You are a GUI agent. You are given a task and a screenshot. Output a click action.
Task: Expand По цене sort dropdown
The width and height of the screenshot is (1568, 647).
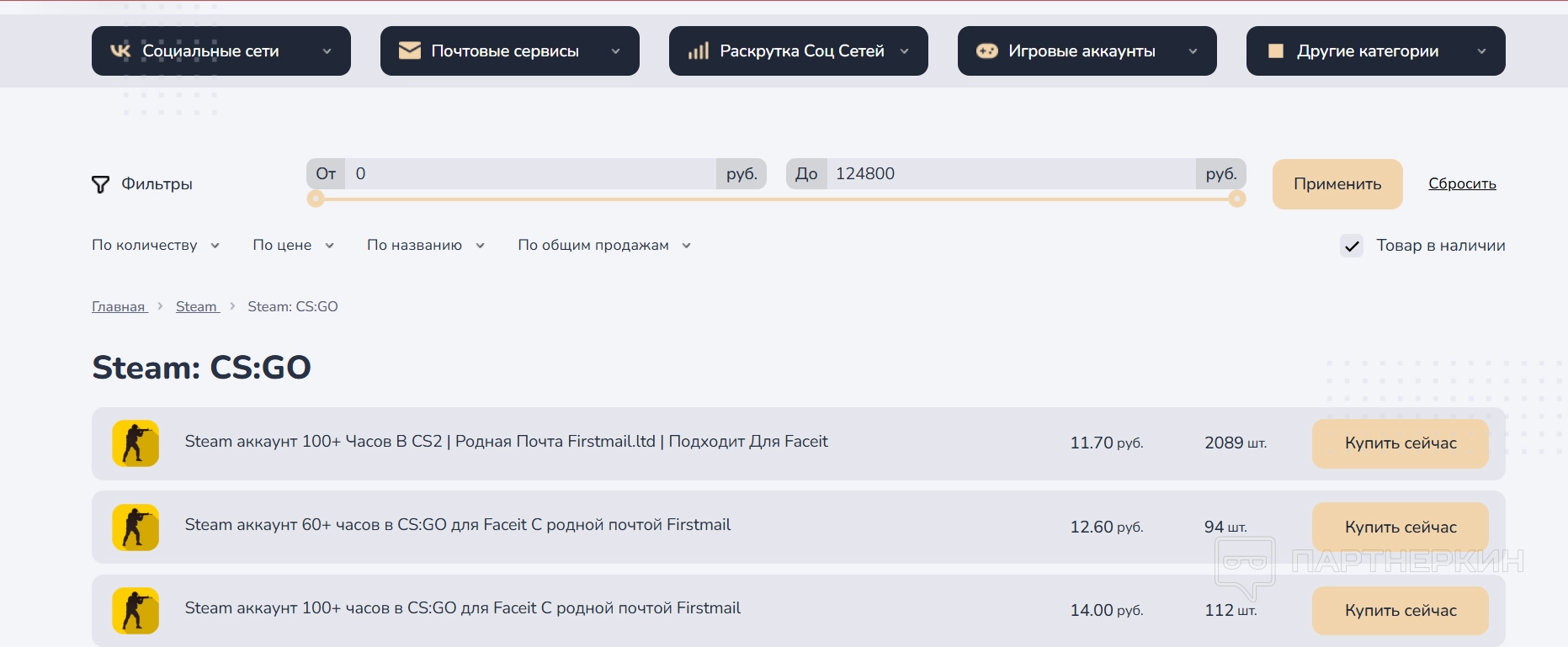[x=293, y=246]
